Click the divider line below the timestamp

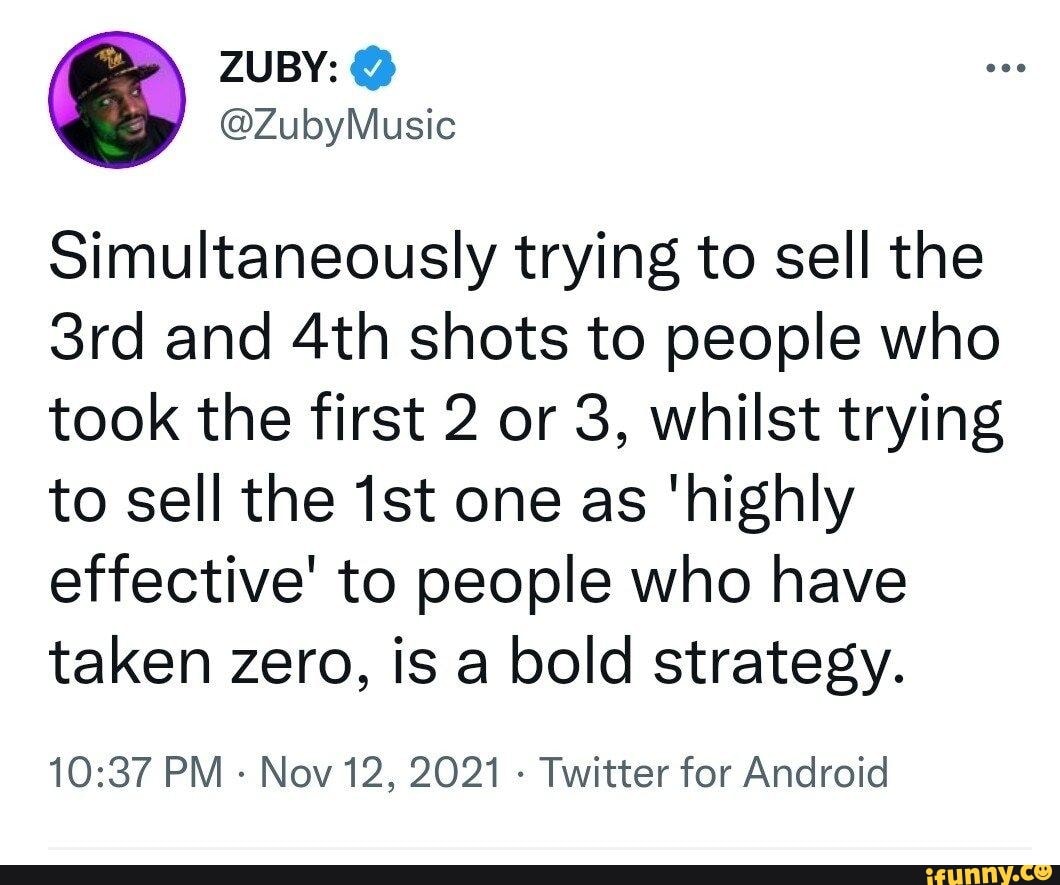[530, 849]
